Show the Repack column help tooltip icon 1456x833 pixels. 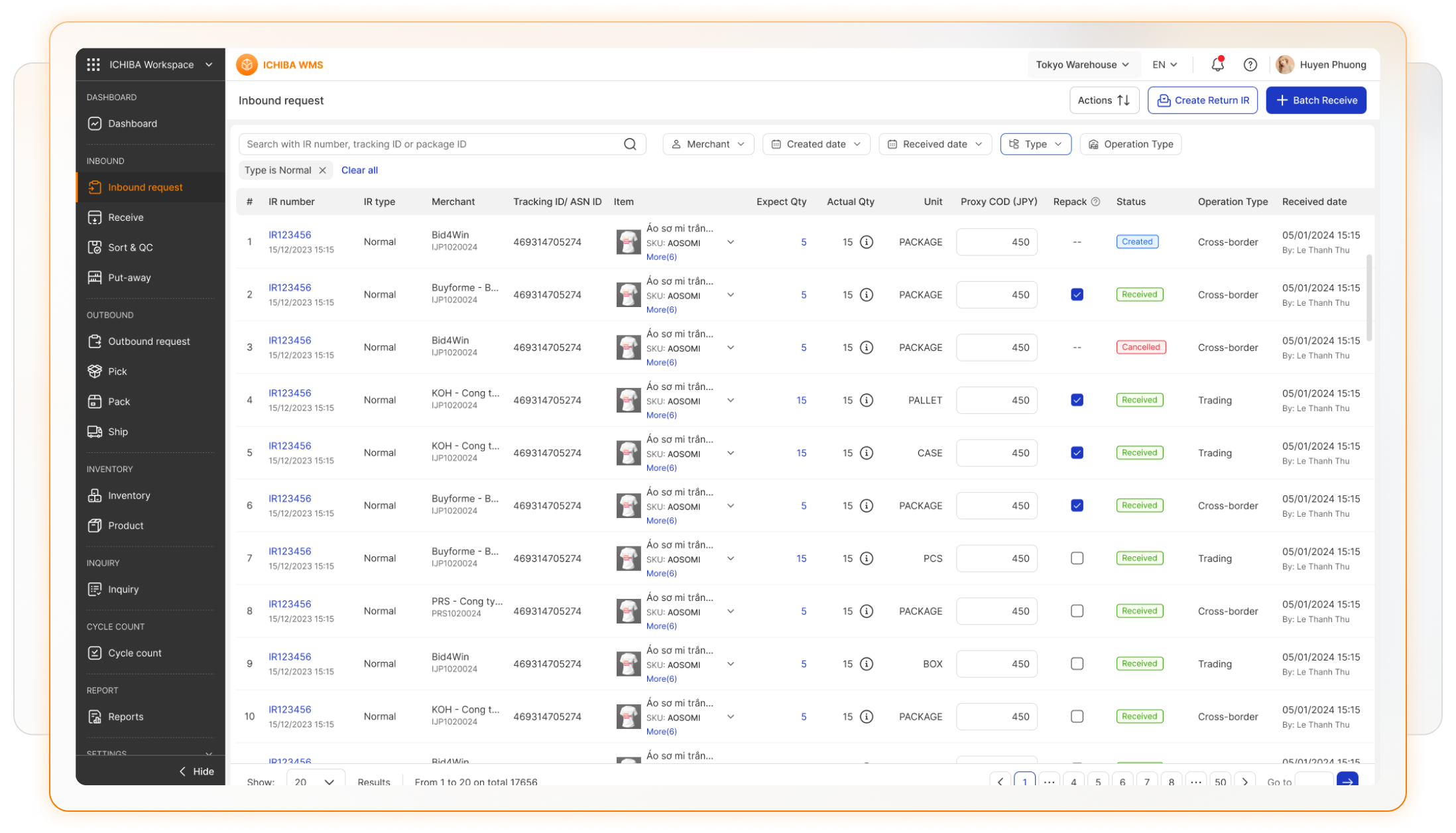[x=1095, y=202]
